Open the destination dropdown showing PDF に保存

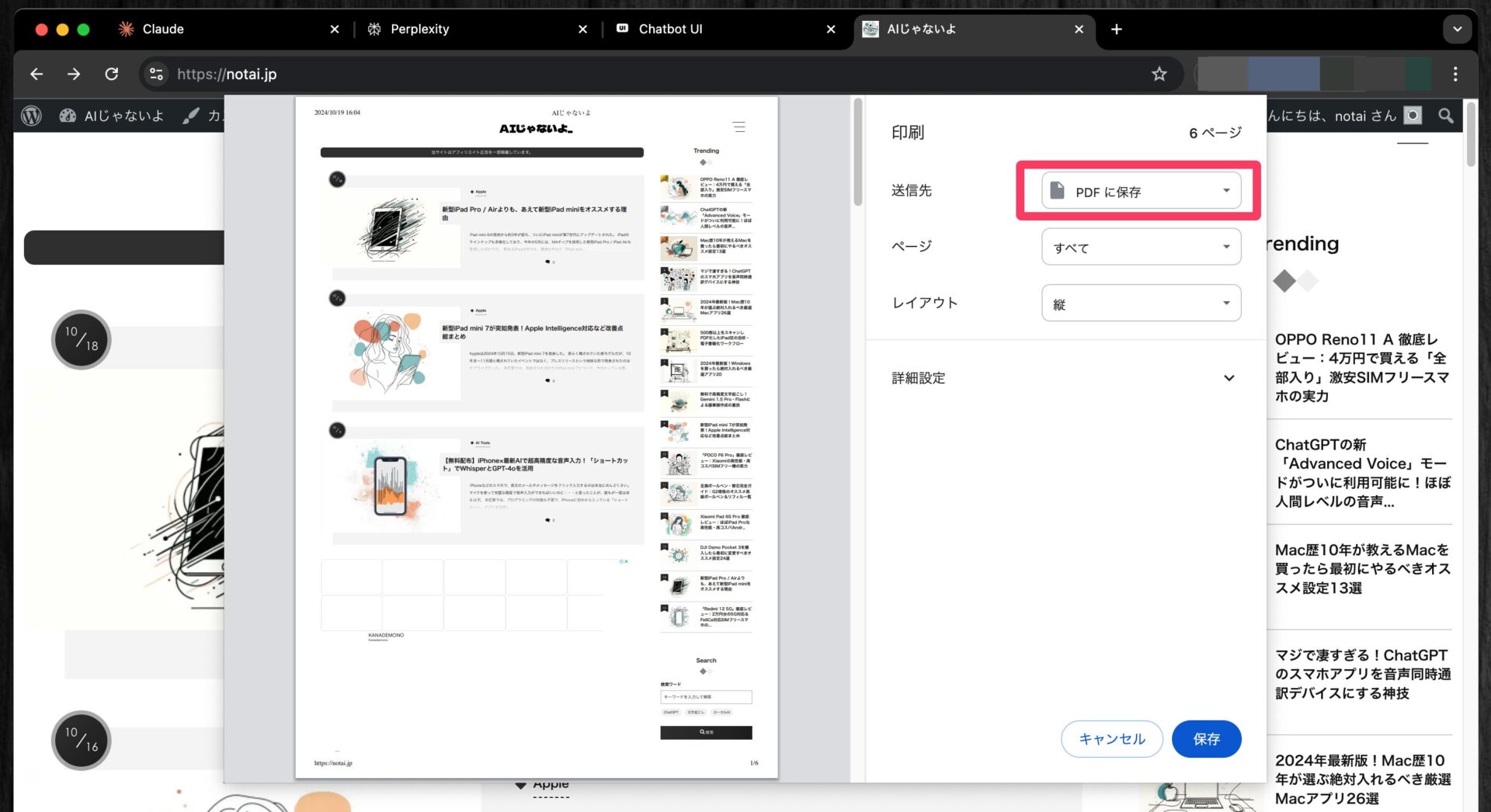(1140, 191)
